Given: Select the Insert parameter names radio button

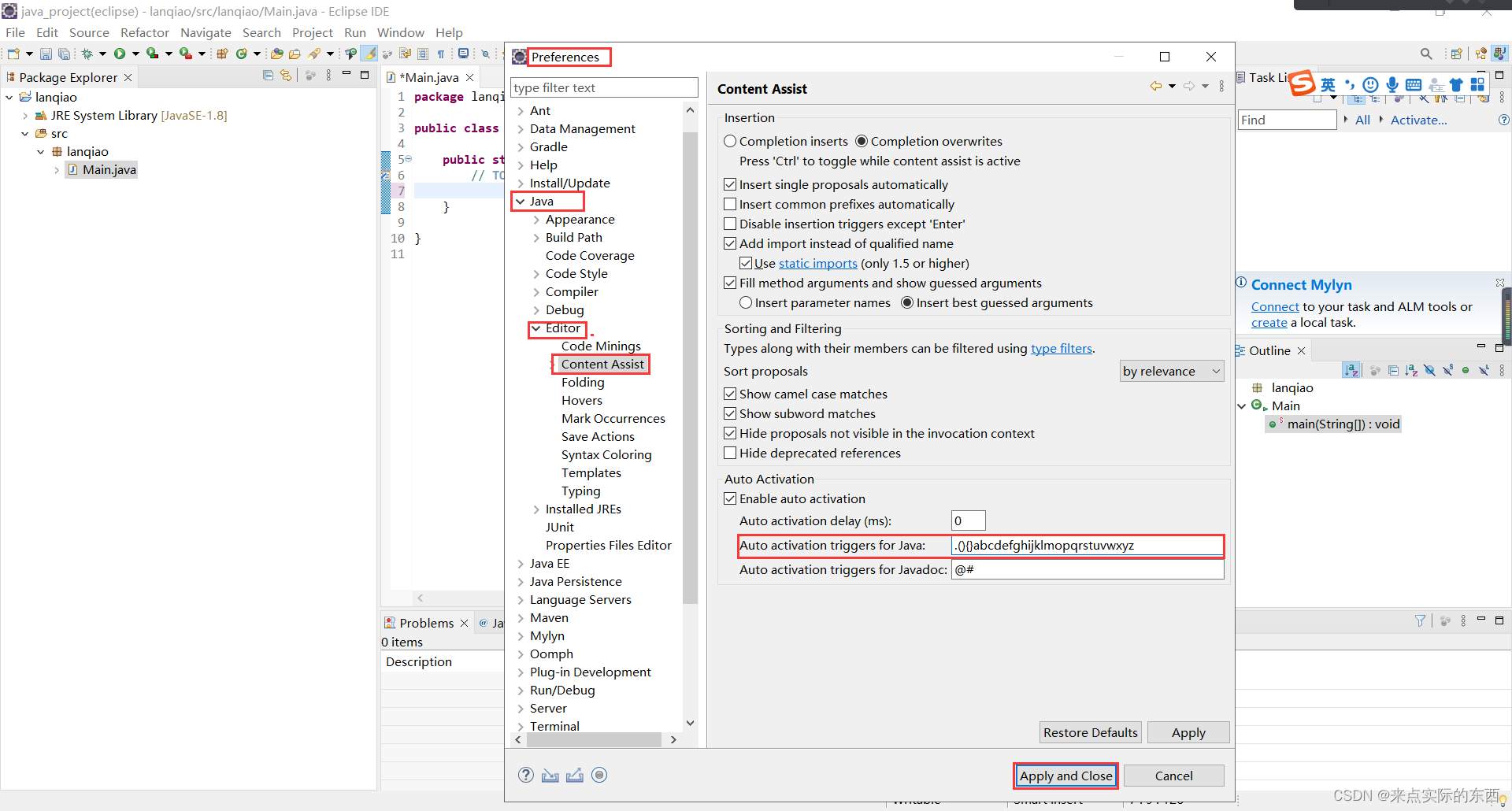Looking at the screenshot, I should [746, 302].
